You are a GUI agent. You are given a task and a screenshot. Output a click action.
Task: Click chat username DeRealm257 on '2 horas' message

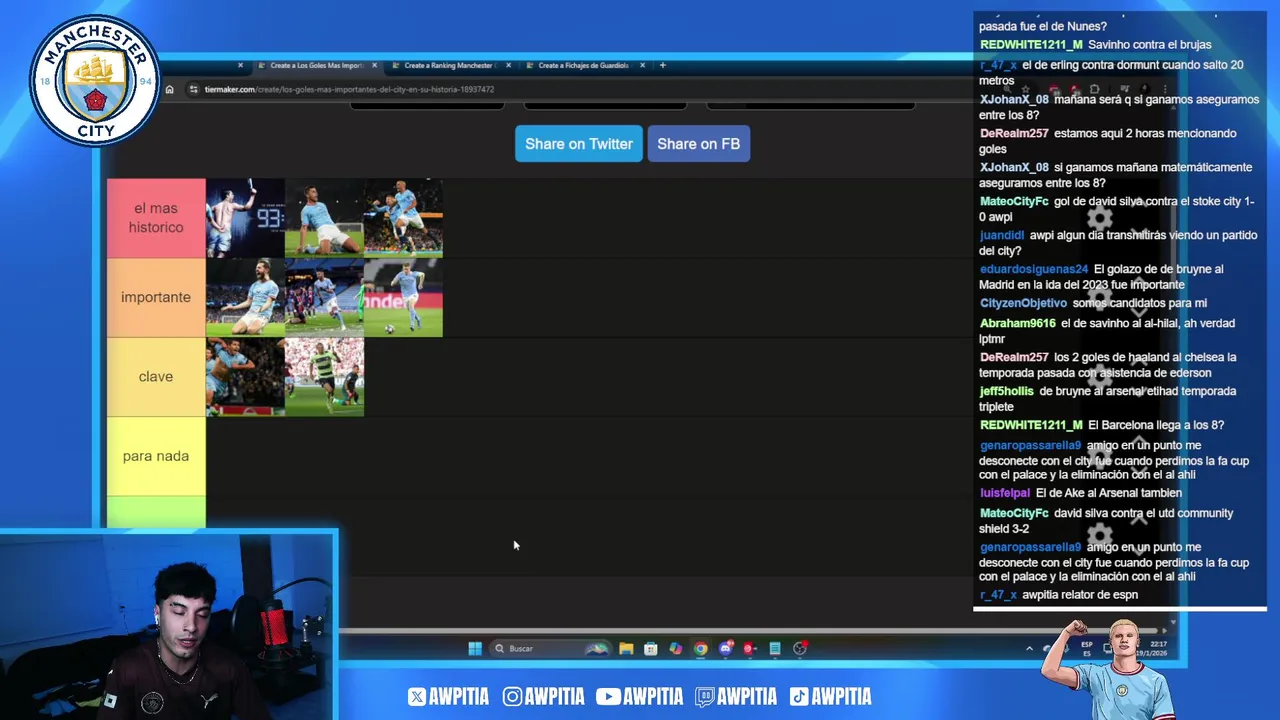tap(1014, 134)
